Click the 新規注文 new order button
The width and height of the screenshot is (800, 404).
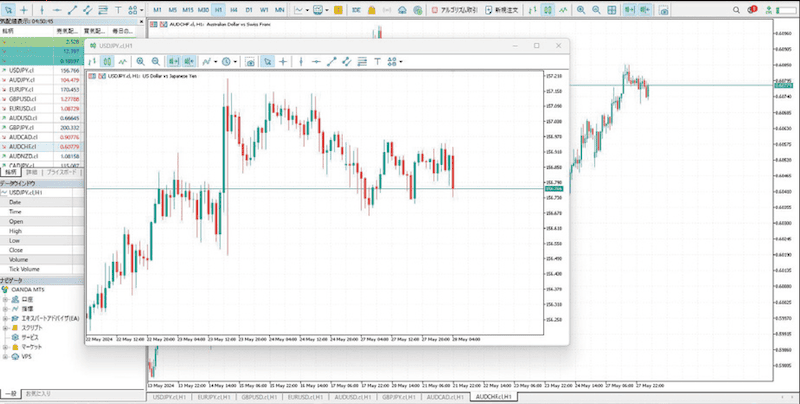pyautogui.click(x=504, y=10)
